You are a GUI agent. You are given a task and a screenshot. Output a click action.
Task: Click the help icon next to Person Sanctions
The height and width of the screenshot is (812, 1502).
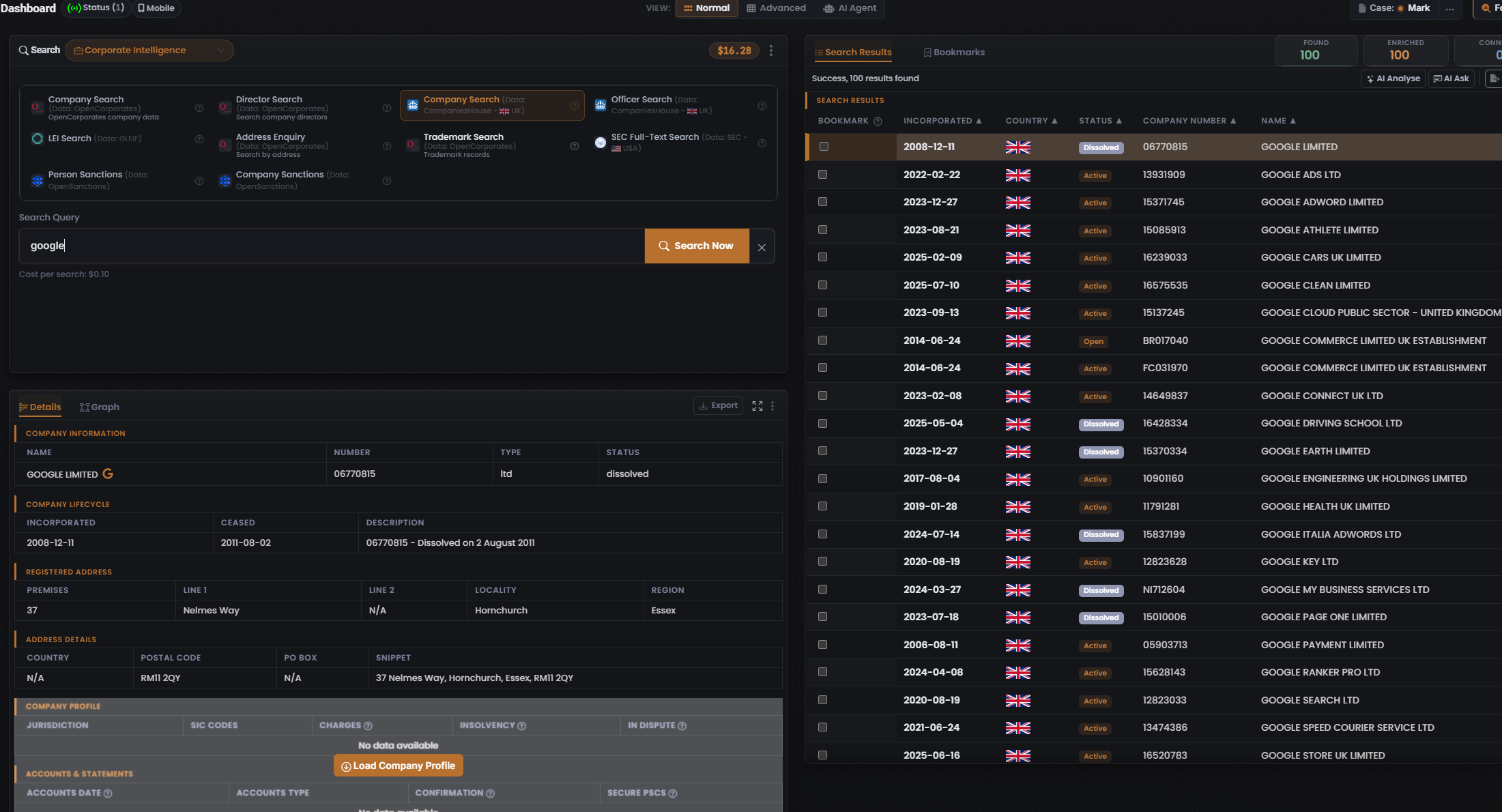point(199,181)
